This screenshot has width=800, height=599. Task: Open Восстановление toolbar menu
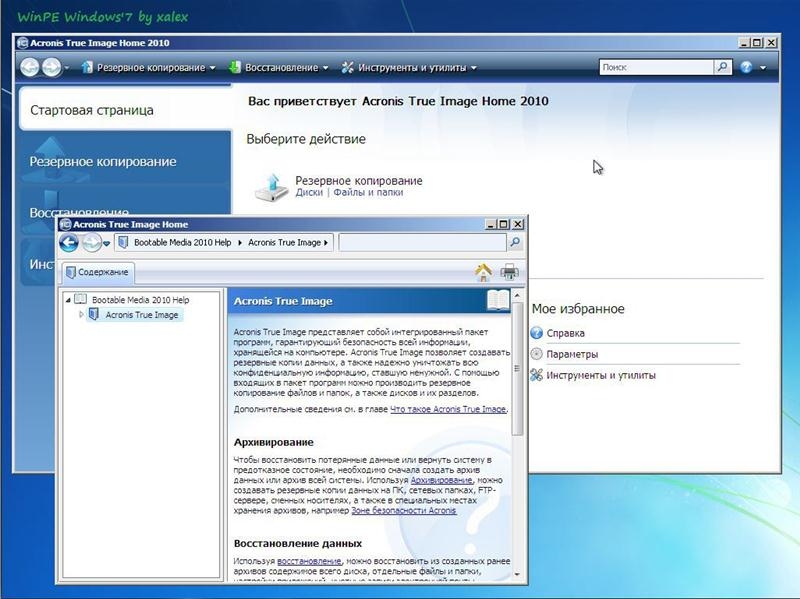pyautogui.click(x=279, y=67)
